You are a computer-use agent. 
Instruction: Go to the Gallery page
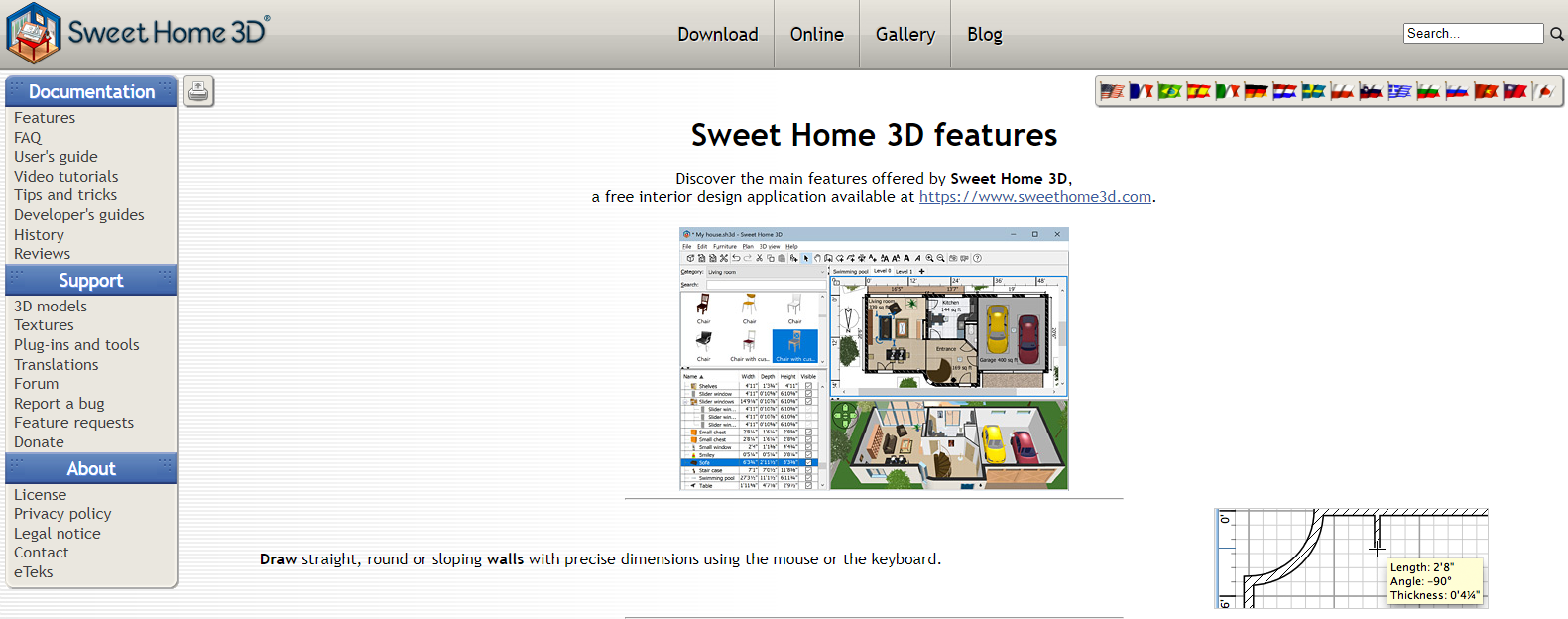905,35
